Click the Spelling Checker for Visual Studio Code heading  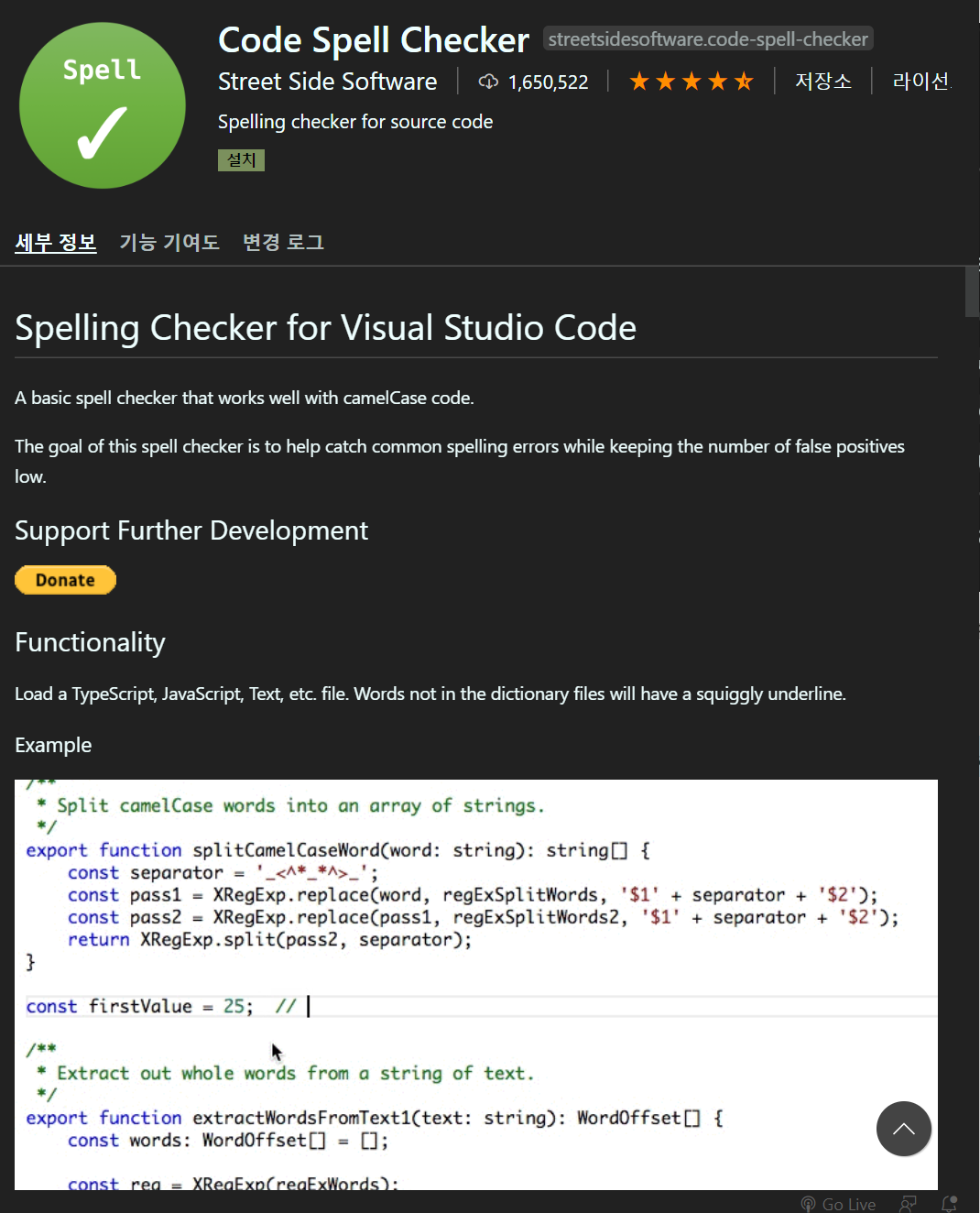[x=325, y=328]
